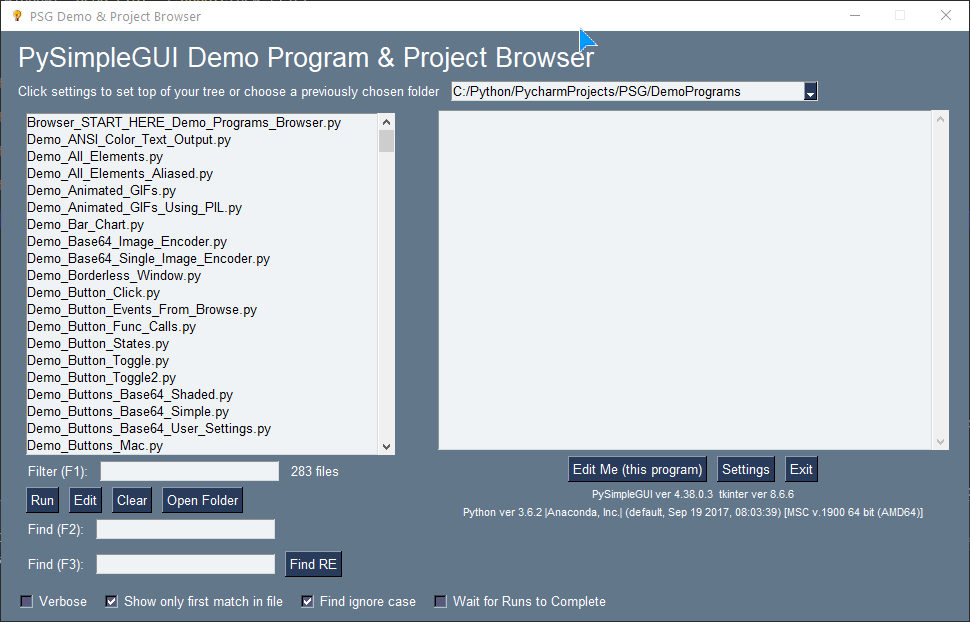Click 'Edit Me (this program)' button
The height and width of the screenshot is (622, 970).
637,468
